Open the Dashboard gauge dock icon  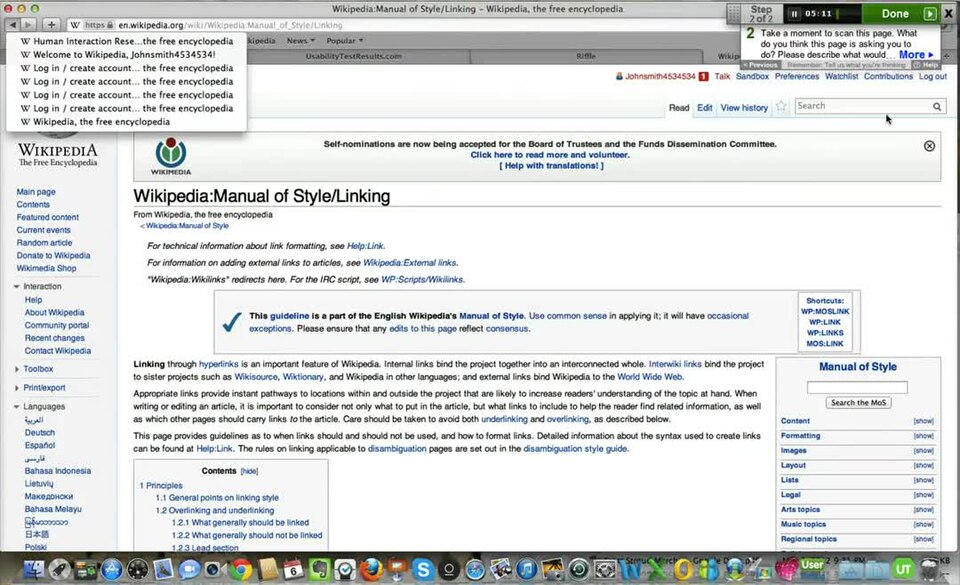(137, 570)
